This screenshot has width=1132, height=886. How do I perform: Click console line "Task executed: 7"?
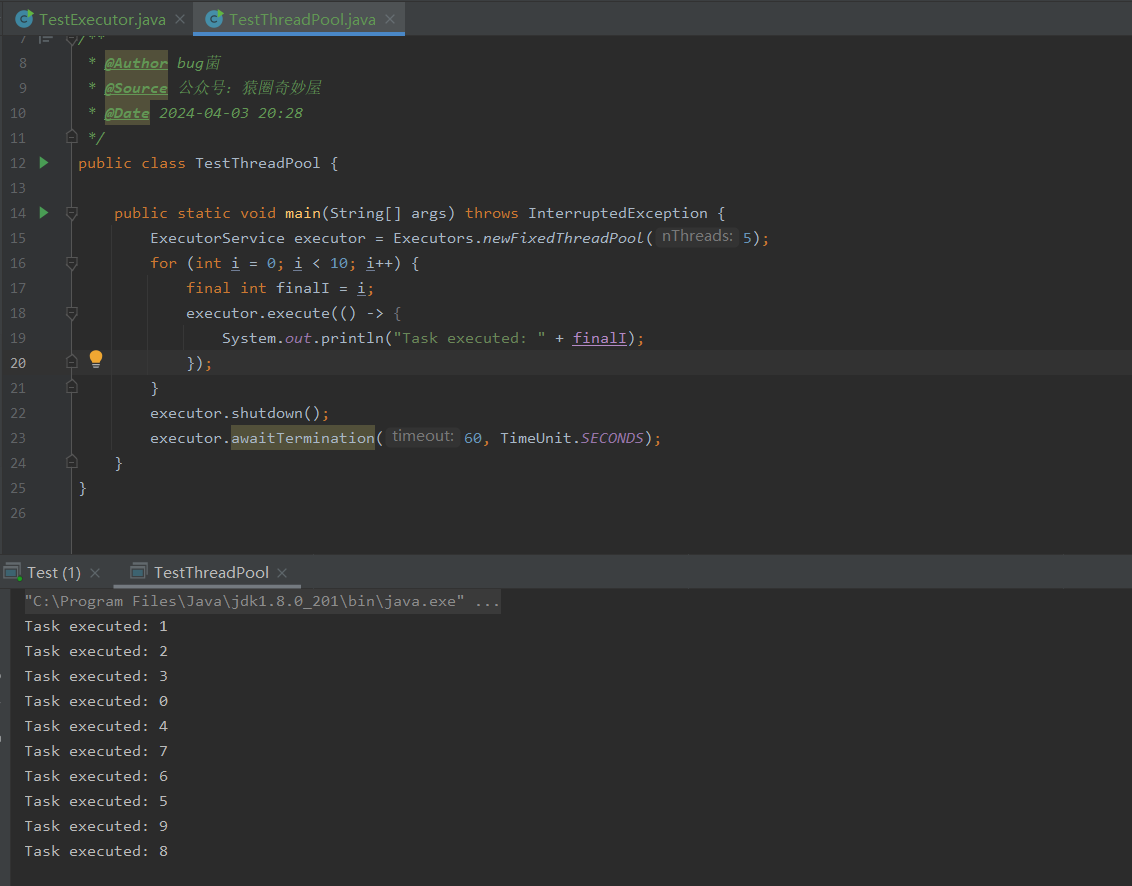click(x=96, y=751)
